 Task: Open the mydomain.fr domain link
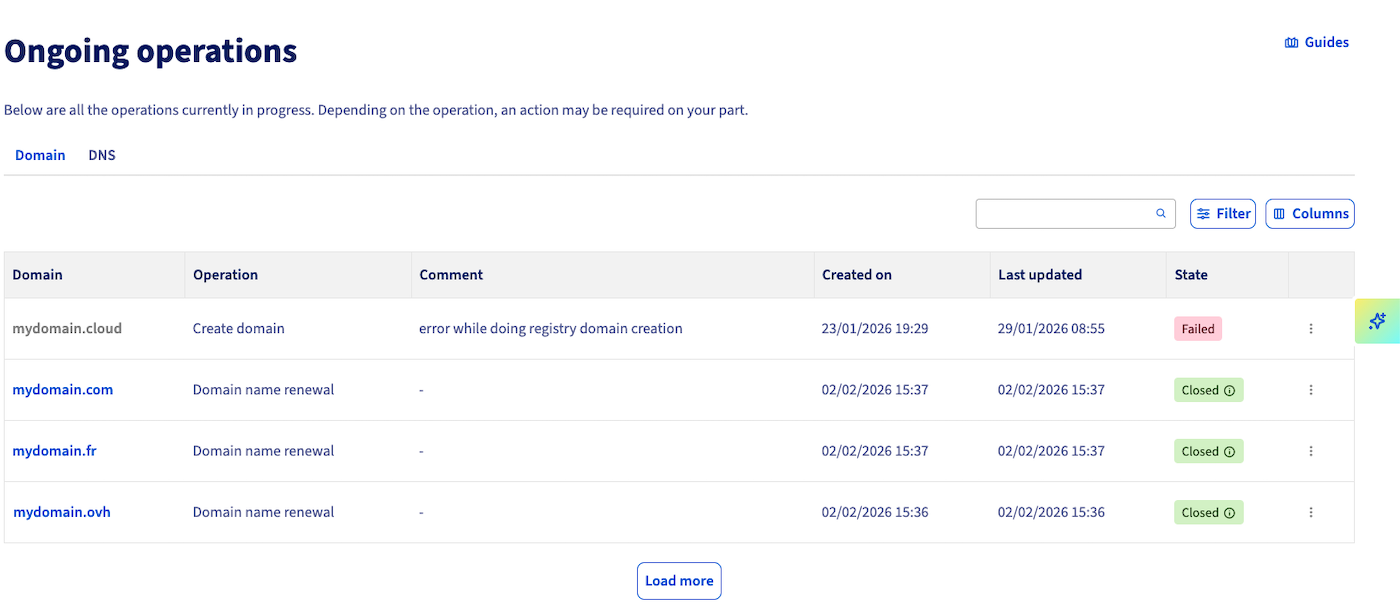55,451
